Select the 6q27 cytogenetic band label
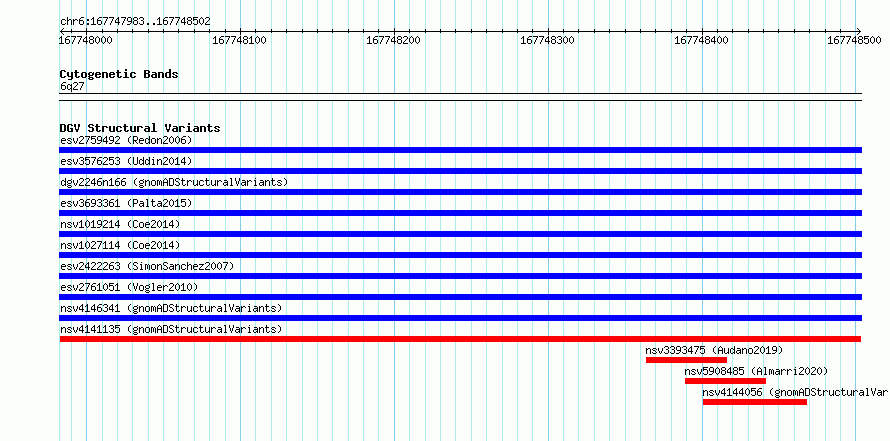The image size is (890, 441). (x=72, y=86)
